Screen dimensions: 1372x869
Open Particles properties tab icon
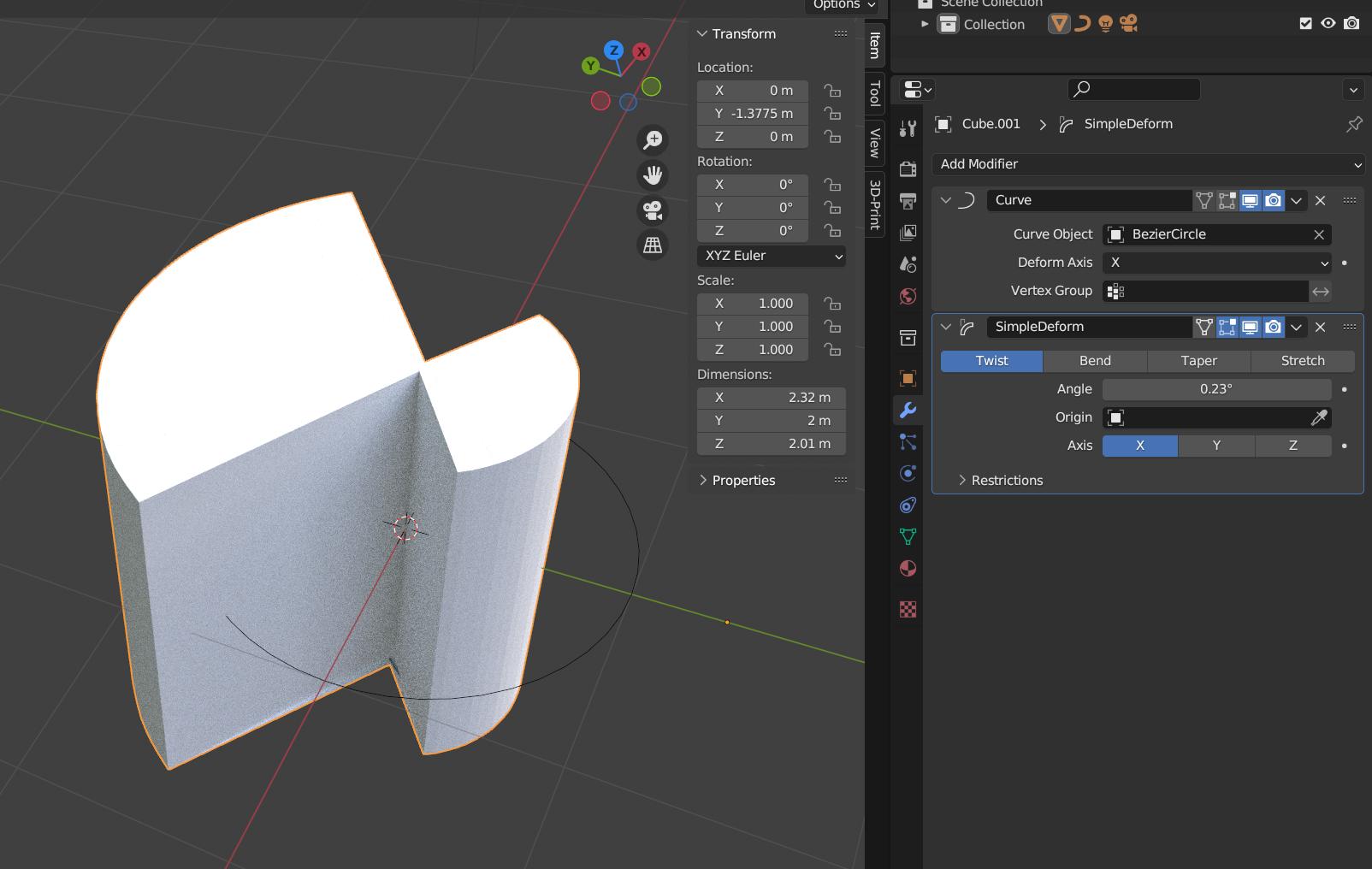(908, 441)
